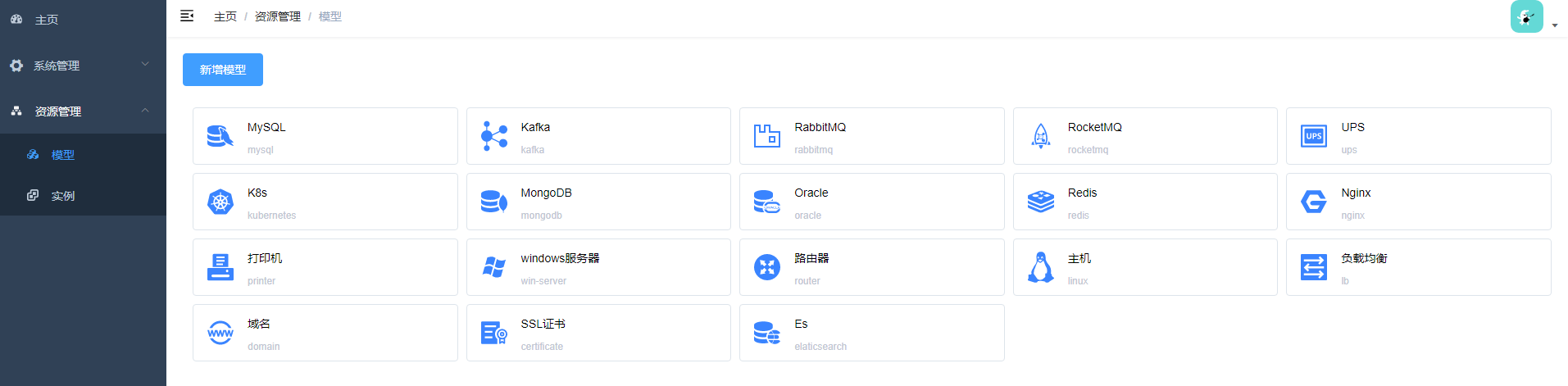The height and width of the screenshot is (386, 1568).
Task: Click the icon beside 实例 in sidebar
Action: click(33, 195)
